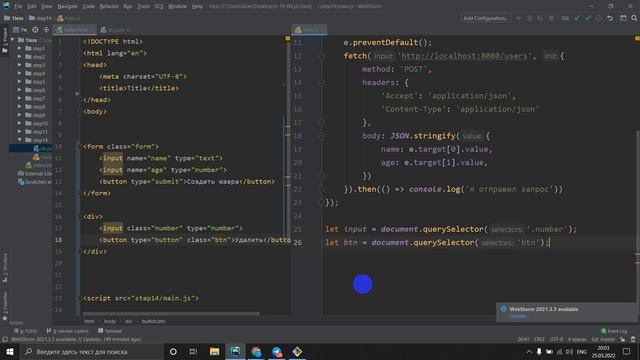
Task: Open the Code menu
Action: point(89,7)
